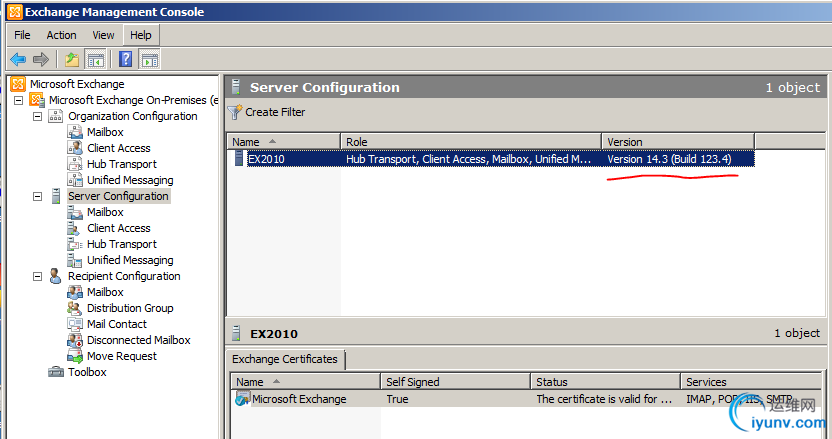Screen dimensions: 832x439
Task: Select the Distribution Group tree label
Action: point(130,308)
